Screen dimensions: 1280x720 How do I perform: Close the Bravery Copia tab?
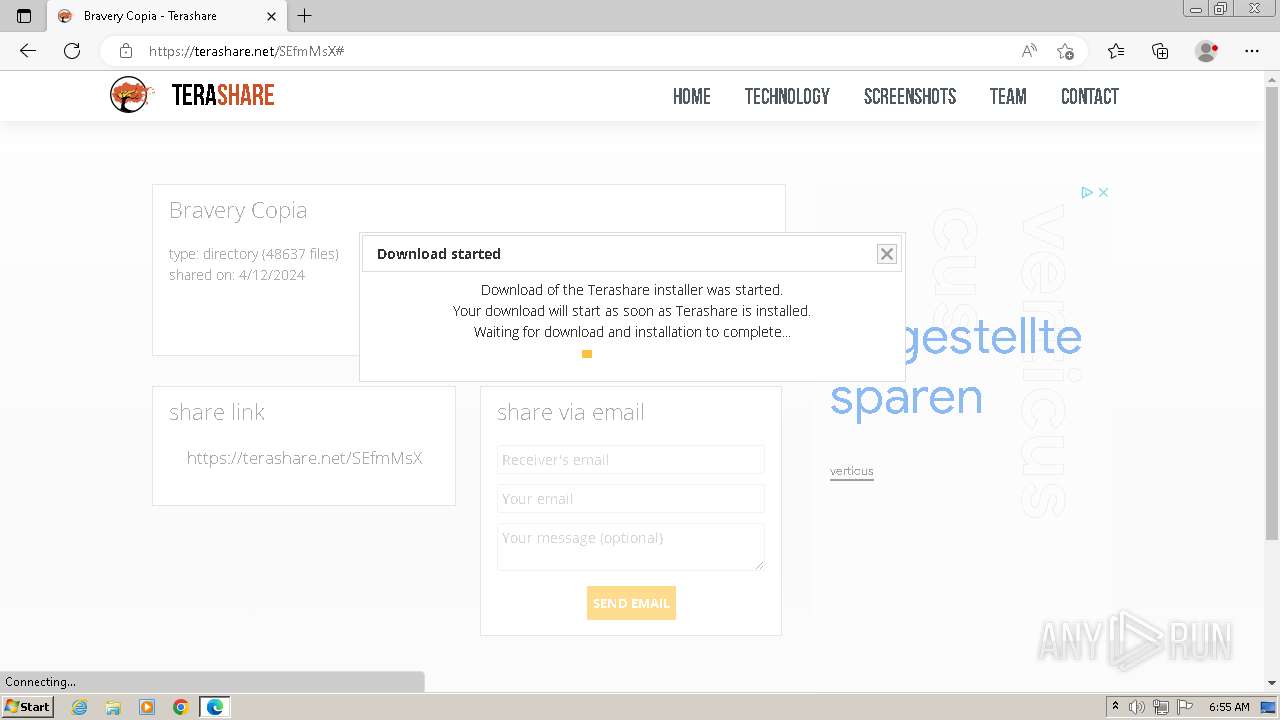coord(271,16)
